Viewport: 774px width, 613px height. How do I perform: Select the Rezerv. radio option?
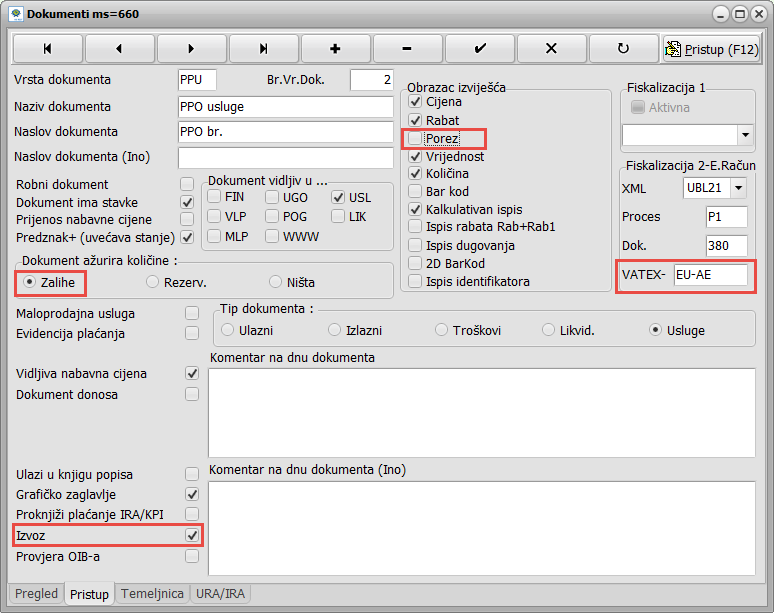click(x=153, y=282)
